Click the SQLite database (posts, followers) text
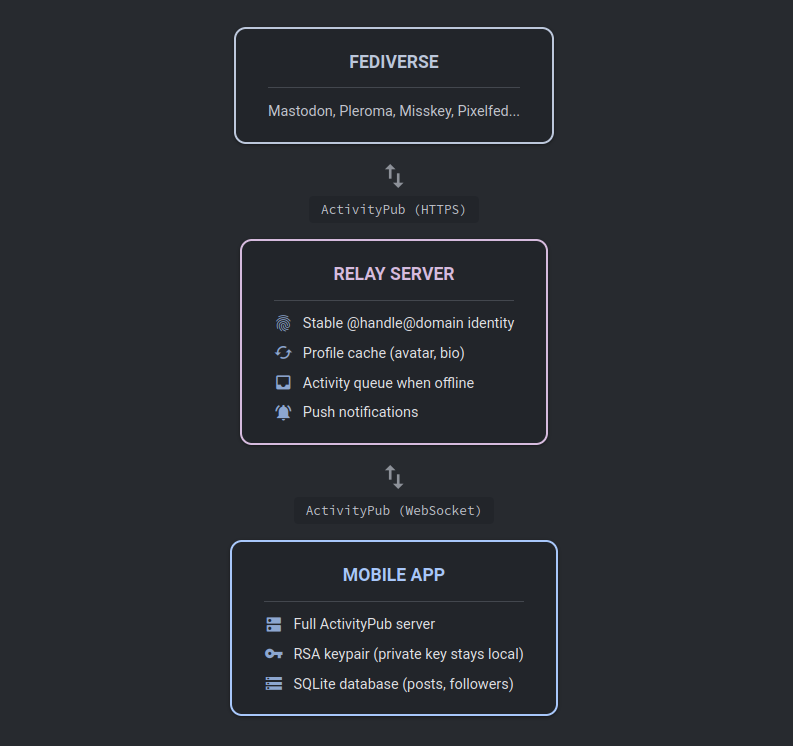The image size is (793, 746). 403,684
